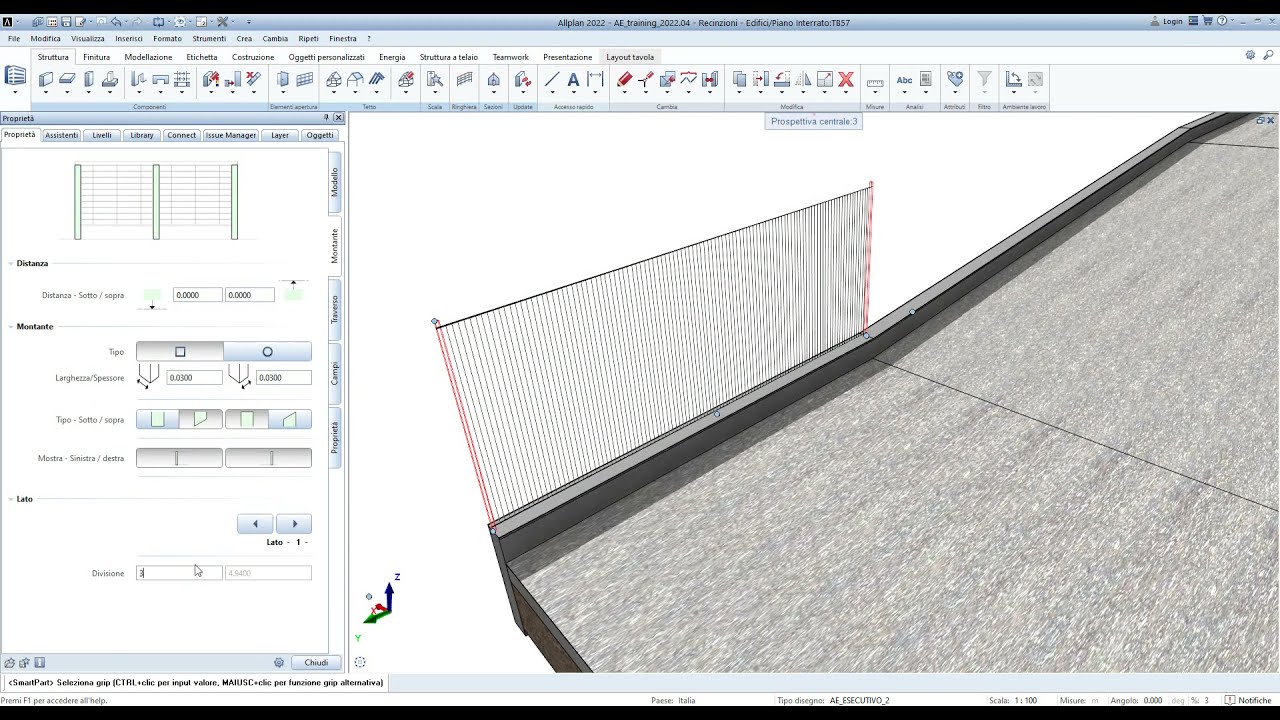The width and height of the screenshot is (1280, 720).
Task: Click the Sezioni section tool
Action: 493,79
